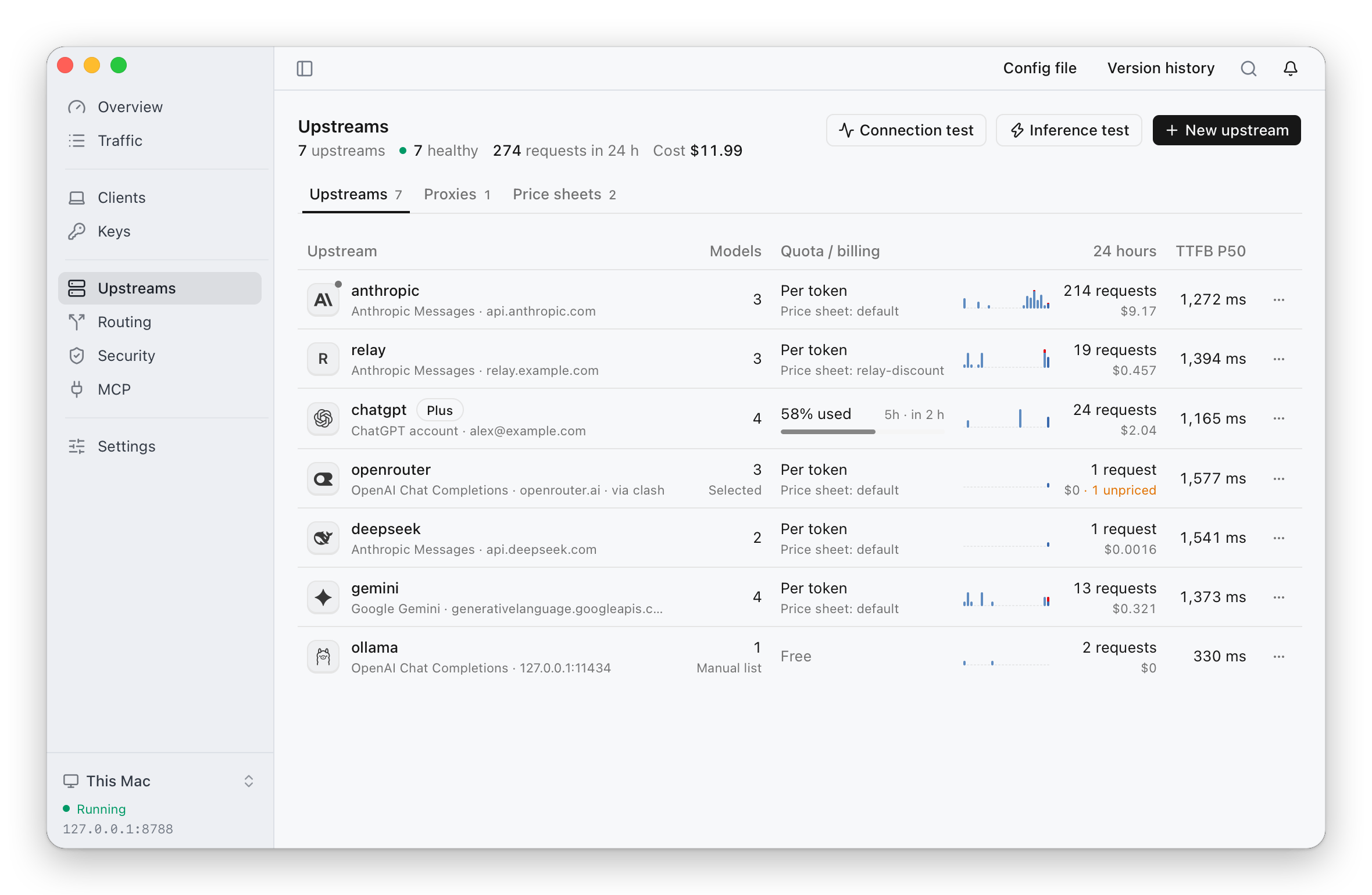Click 'Price sheet: relay-discount' text
This screenshot has width=1372, height=895.
[862, 371]
